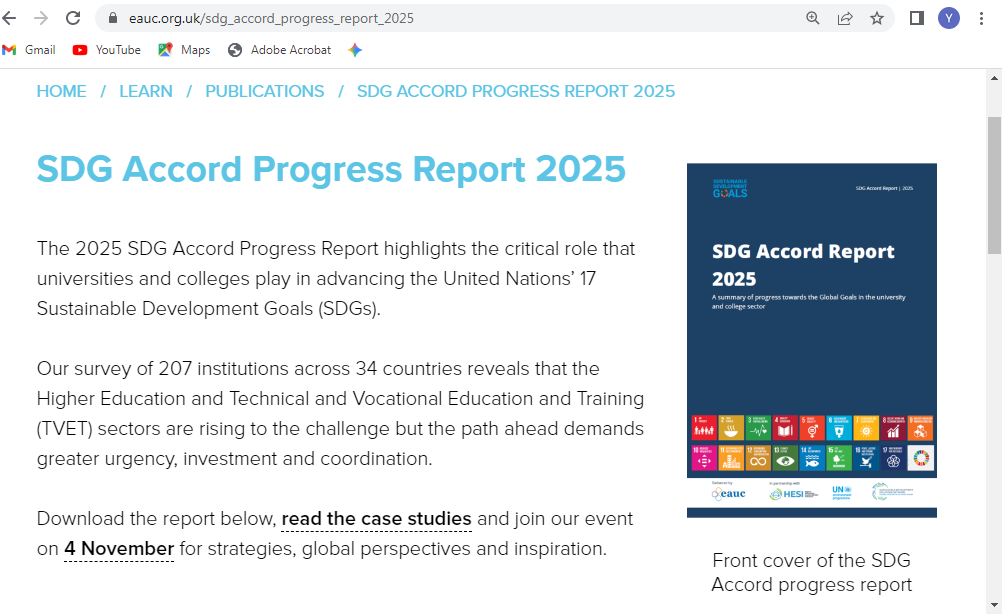Open the profile avatar Y
The image size is (1002, 614).
point(949,18)
